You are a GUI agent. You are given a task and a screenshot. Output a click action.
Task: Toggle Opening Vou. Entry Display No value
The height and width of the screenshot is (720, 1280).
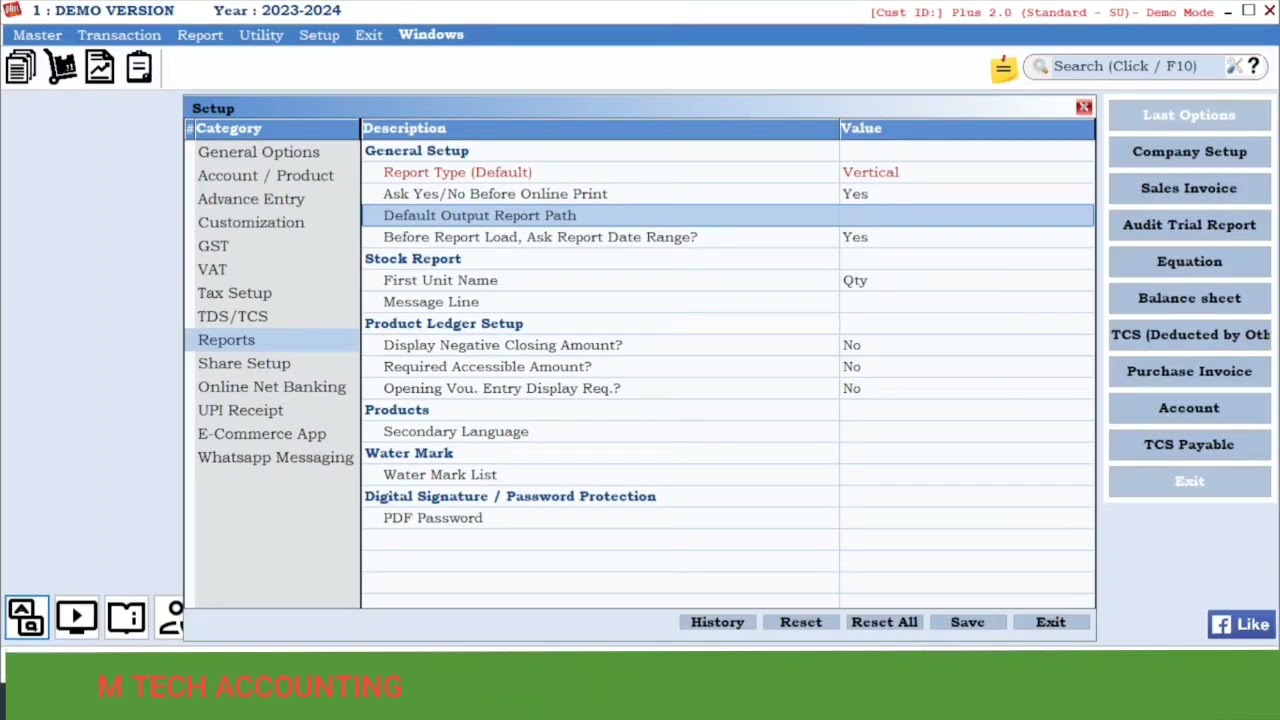(851, 388)
